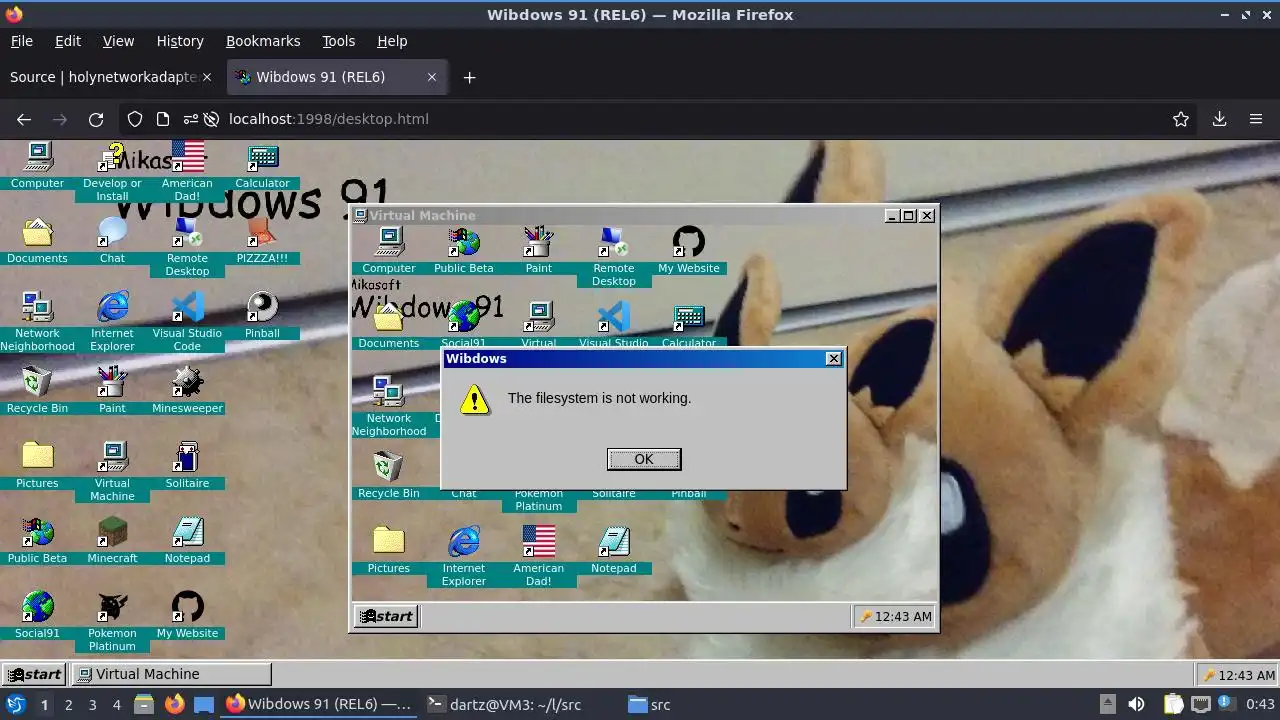Launch Virtual Machine desktop icon
The height and width of the screenshot is (720, 1280).
point(112,471)
